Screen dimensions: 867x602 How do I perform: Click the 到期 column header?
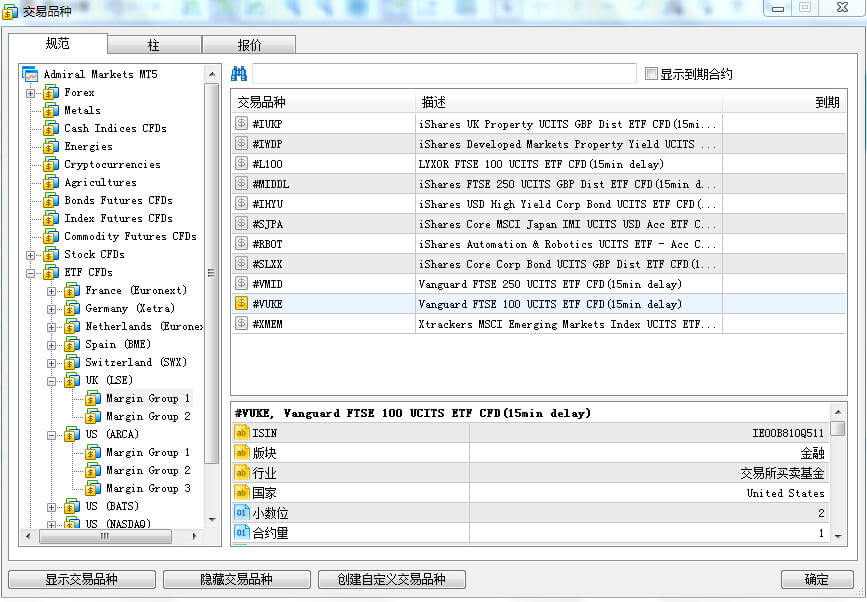coord(784,102)
